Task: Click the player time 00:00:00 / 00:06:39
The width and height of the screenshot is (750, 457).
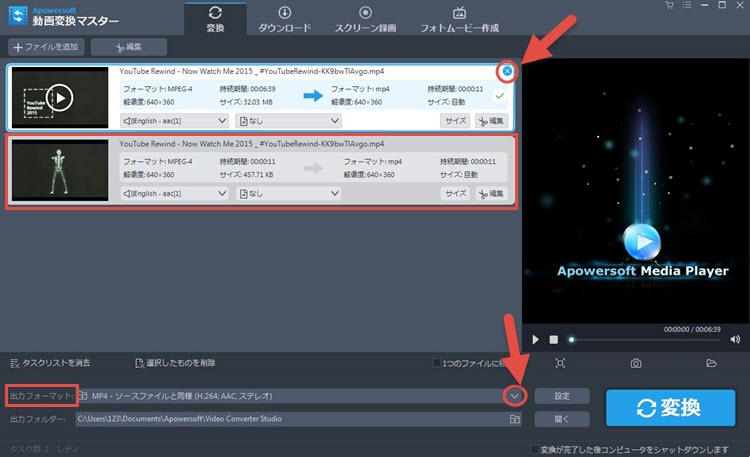Action: [x=692, y=329]
